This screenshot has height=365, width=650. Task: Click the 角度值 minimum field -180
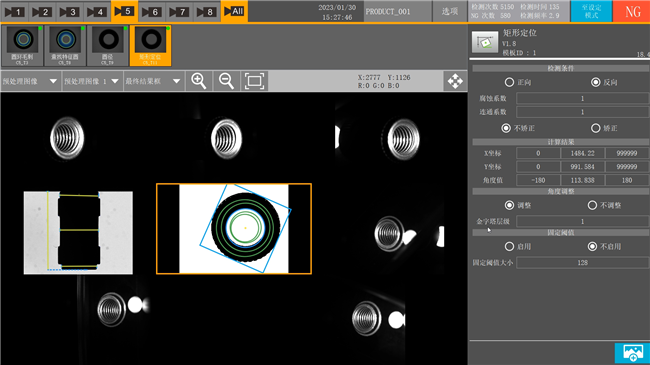[x=538, y=180]
